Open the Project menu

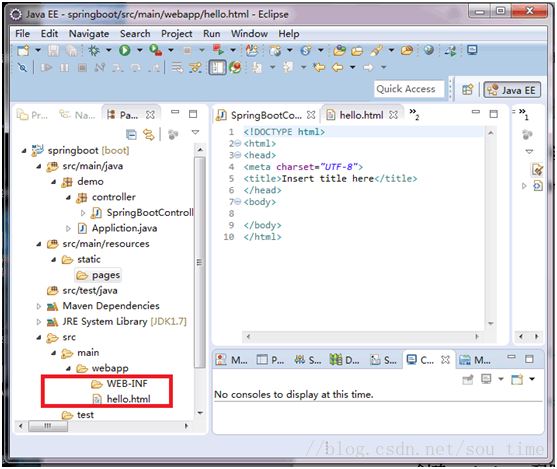pyautogui.click(x=177, y=34)
